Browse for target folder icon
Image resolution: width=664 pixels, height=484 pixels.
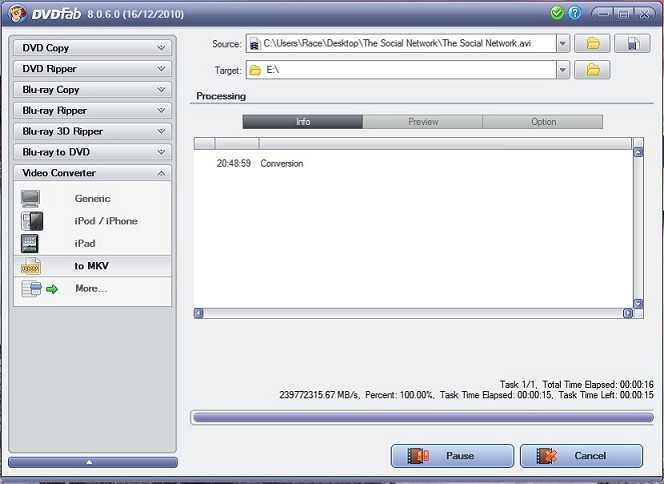coord(592,70)
